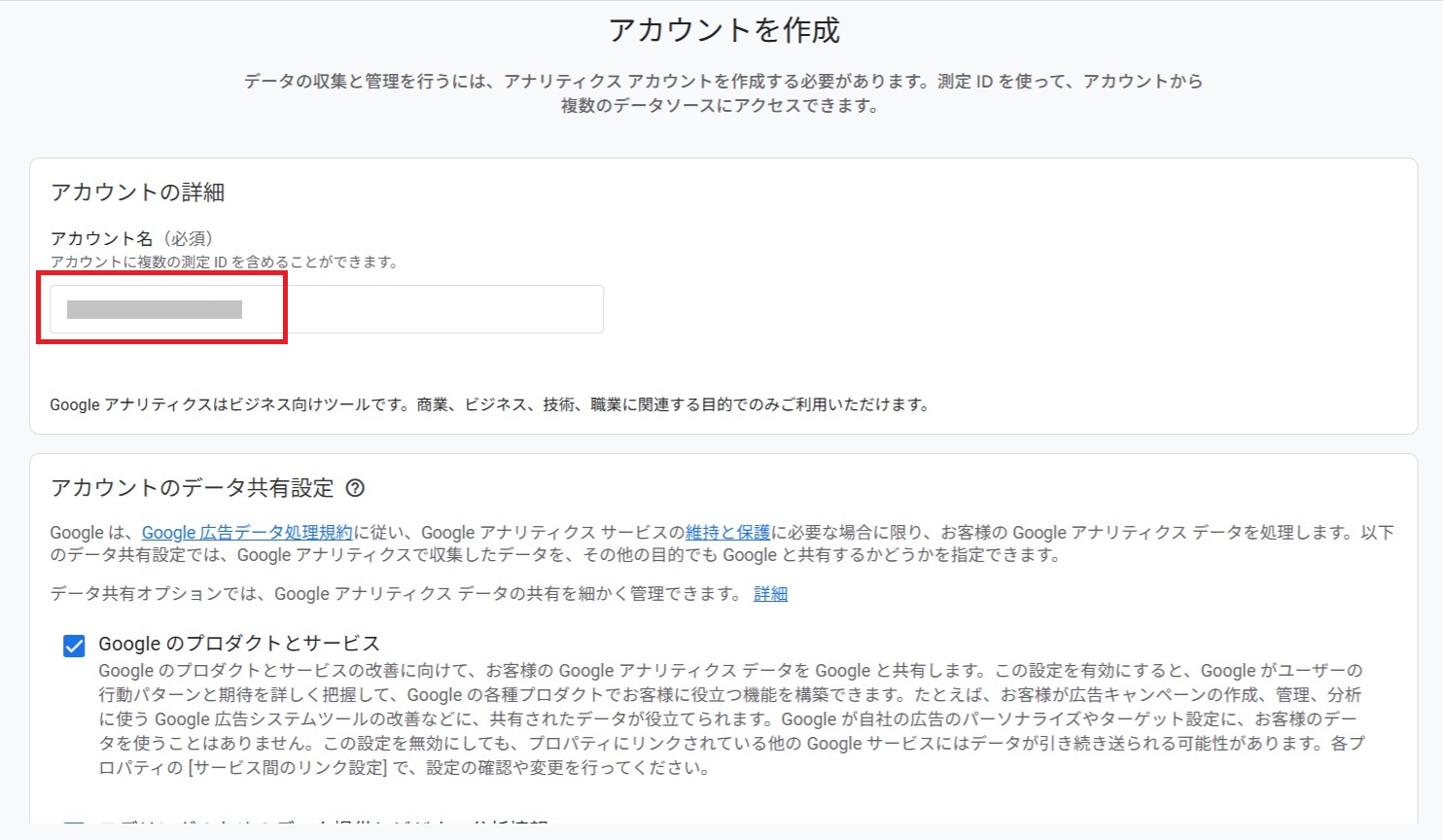Screen dimensions: 1443x840
Task: Click the sentence starting データ共有オプションでは
Action: (x=397, y=594)
